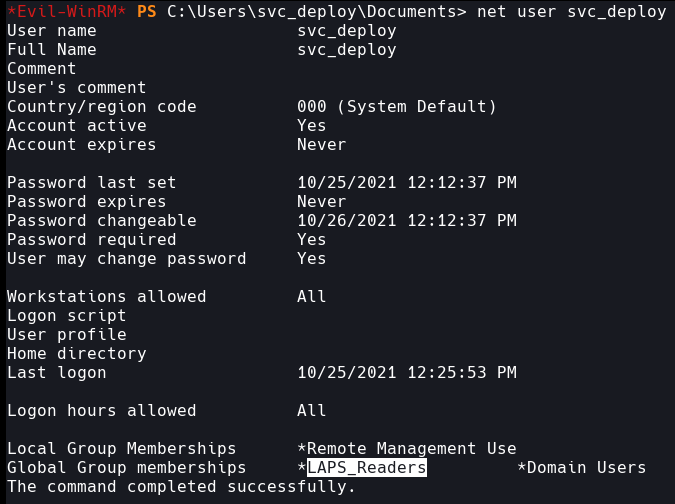Click the Remote Management Use group entry

[x=411, y=449]
